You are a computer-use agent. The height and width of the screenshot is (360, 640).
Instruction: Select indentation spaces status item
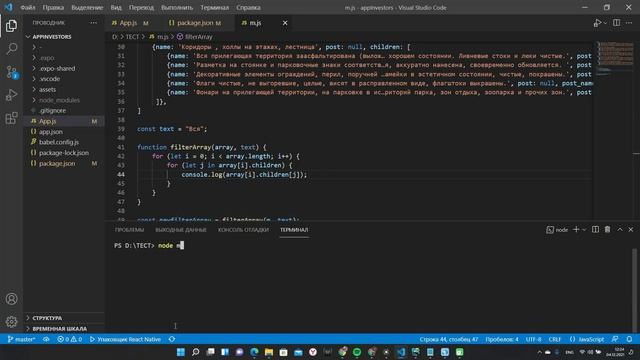502,339
